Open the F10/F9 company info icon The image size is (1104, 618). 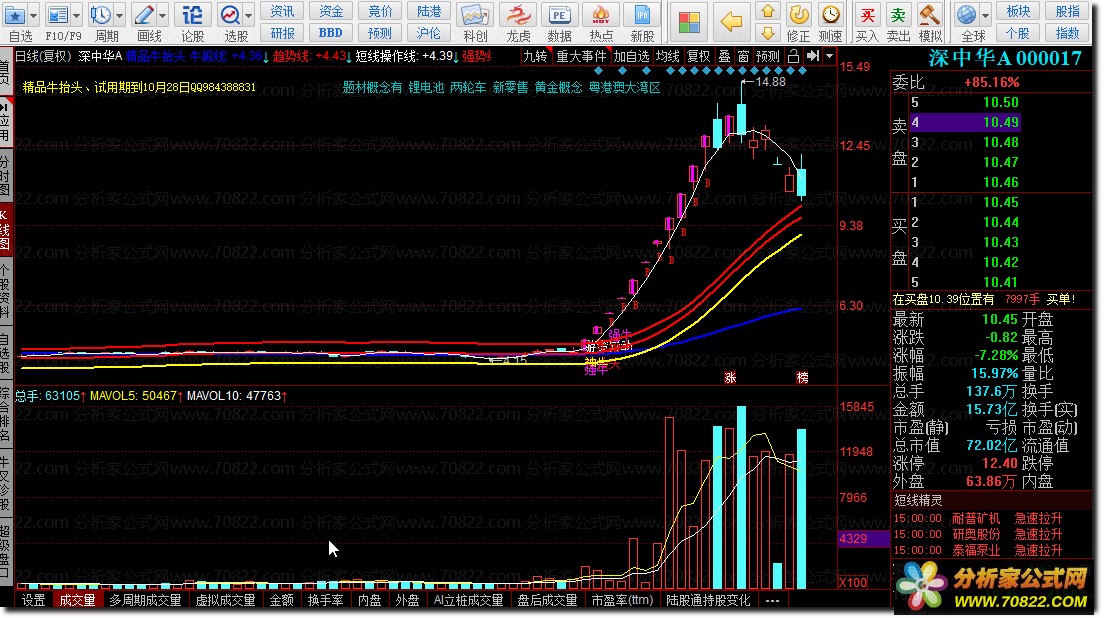click(x=58, y=14)
